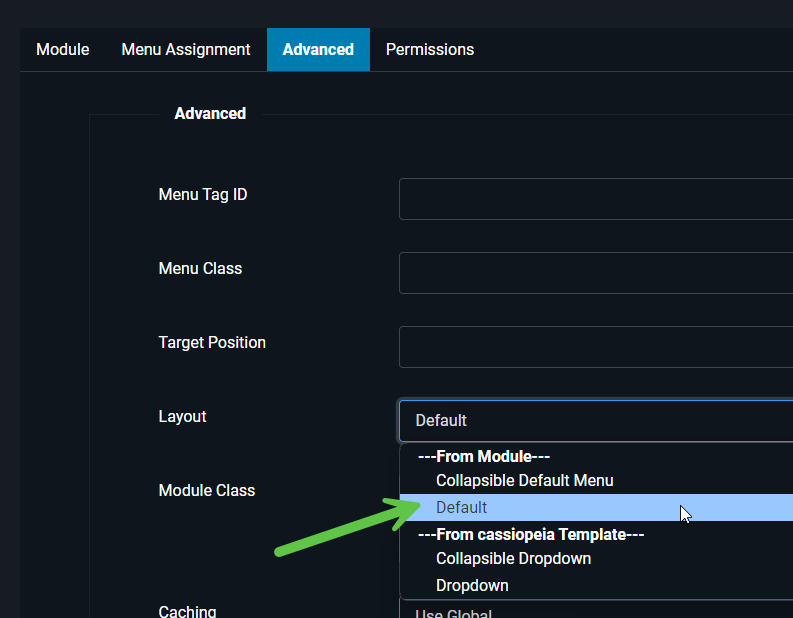Image resolution: width=793 pixels, height=618 pixels.
Task: Click the Module Class label
Action: point(206,491)
